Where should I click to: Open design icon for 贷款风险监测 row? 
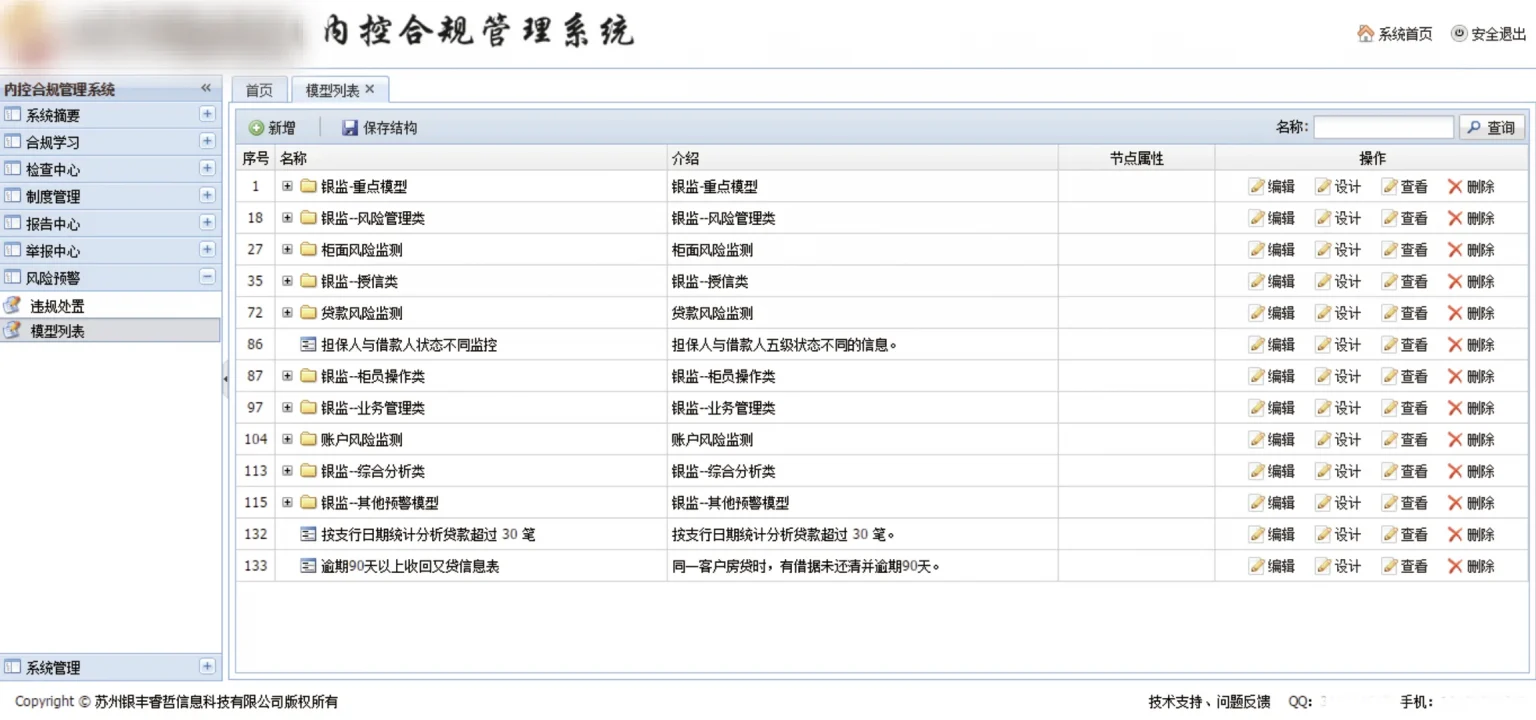pos(1323,313)
